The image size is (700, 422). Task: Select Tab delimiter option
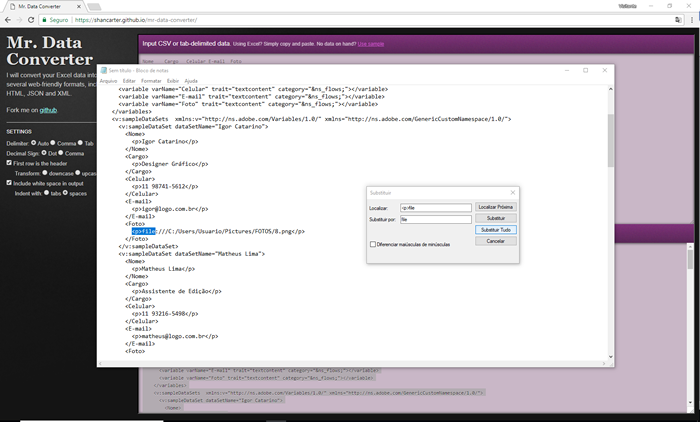(x=80, y=143)
